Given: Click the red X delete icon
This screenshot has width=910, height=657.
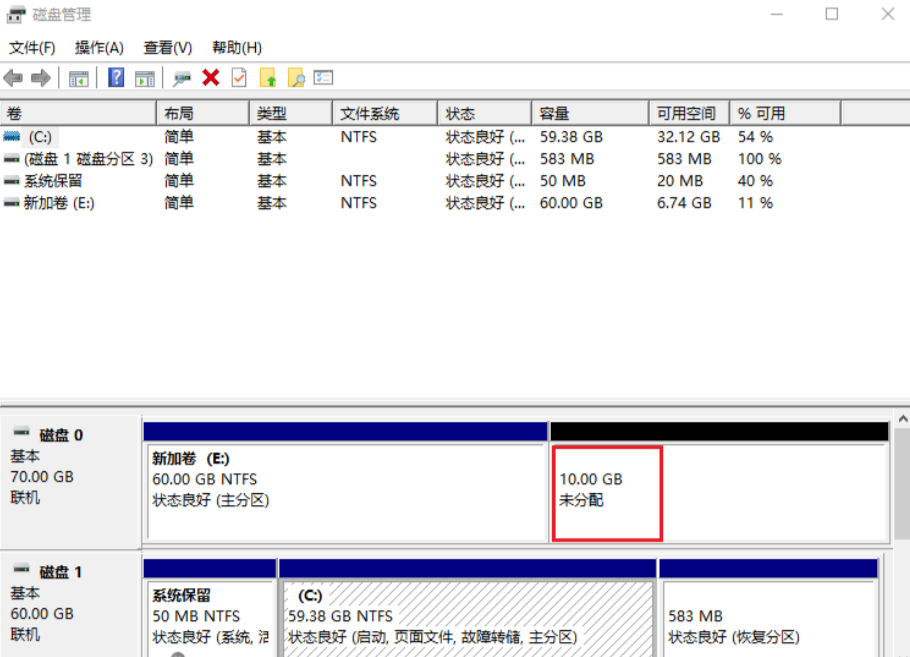Looking at the screenshot, I should tap(211, 78).
